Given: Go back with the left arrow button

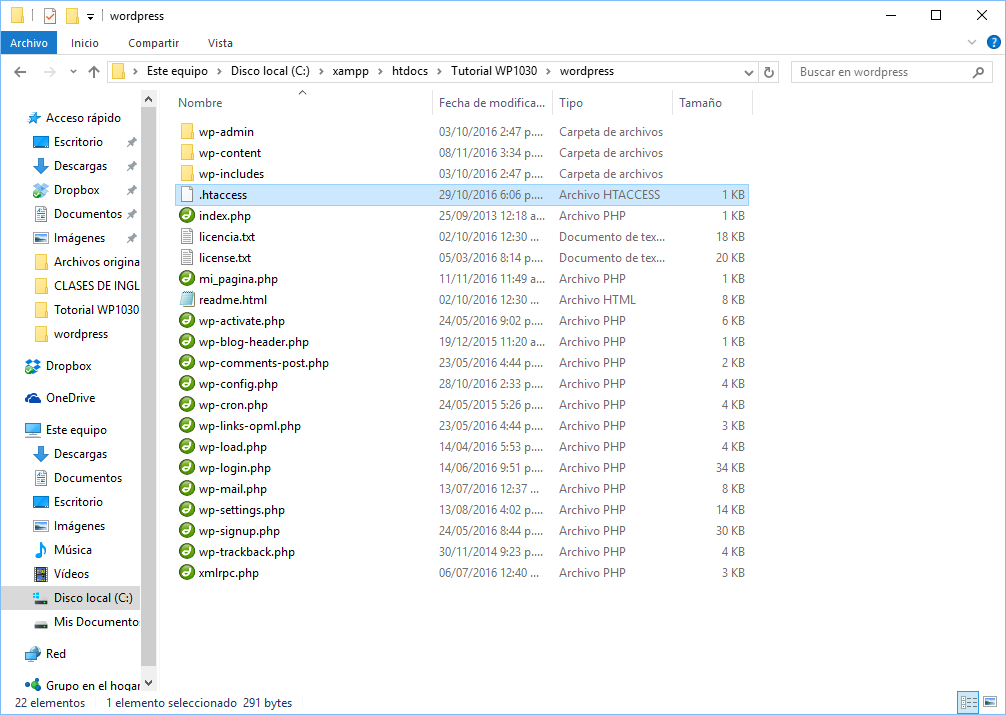Looking at the screenshot, I should coord(21,72).
